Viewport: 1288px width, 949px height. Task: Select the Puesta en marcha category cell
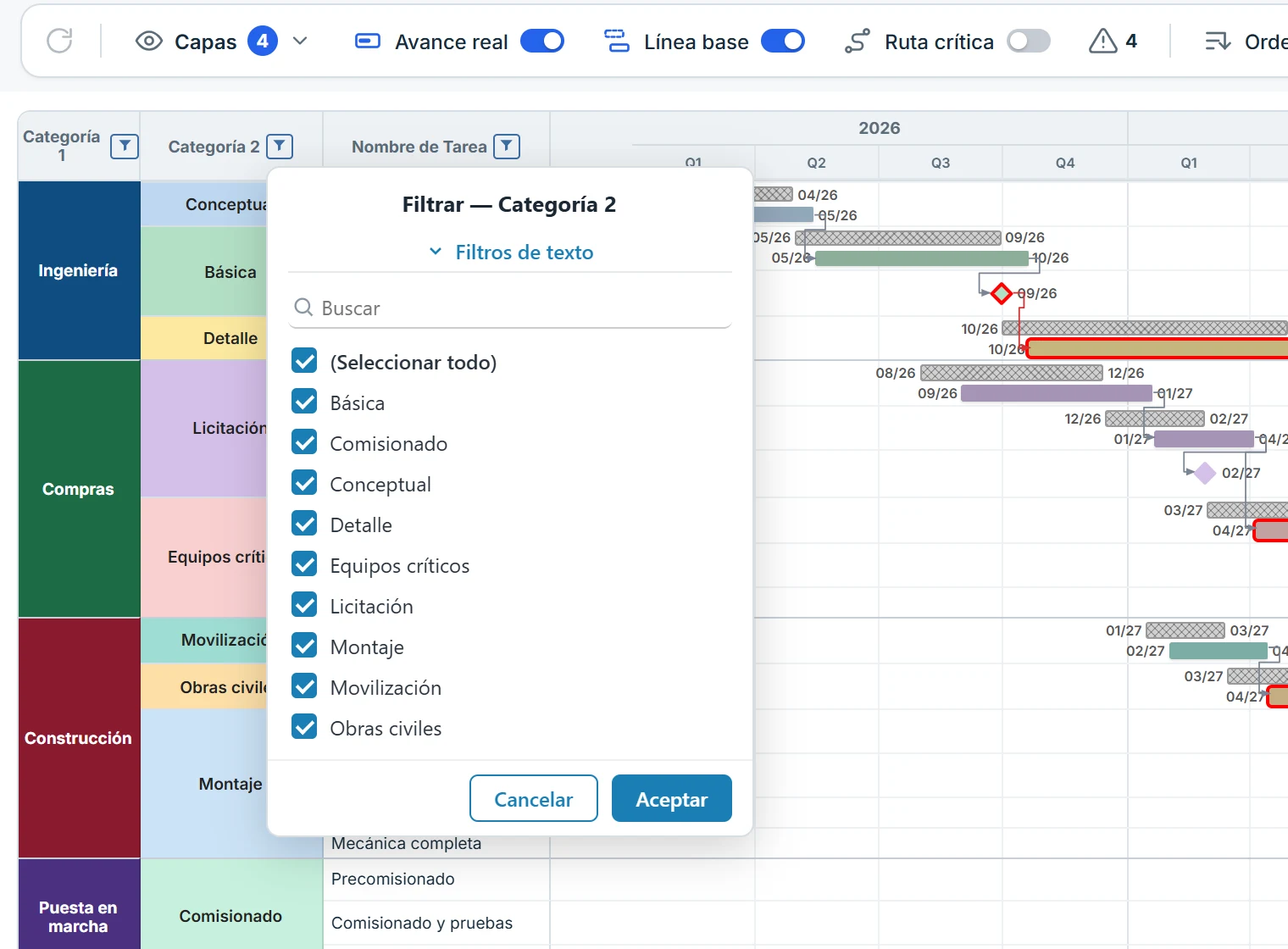(x=79, y=904)
